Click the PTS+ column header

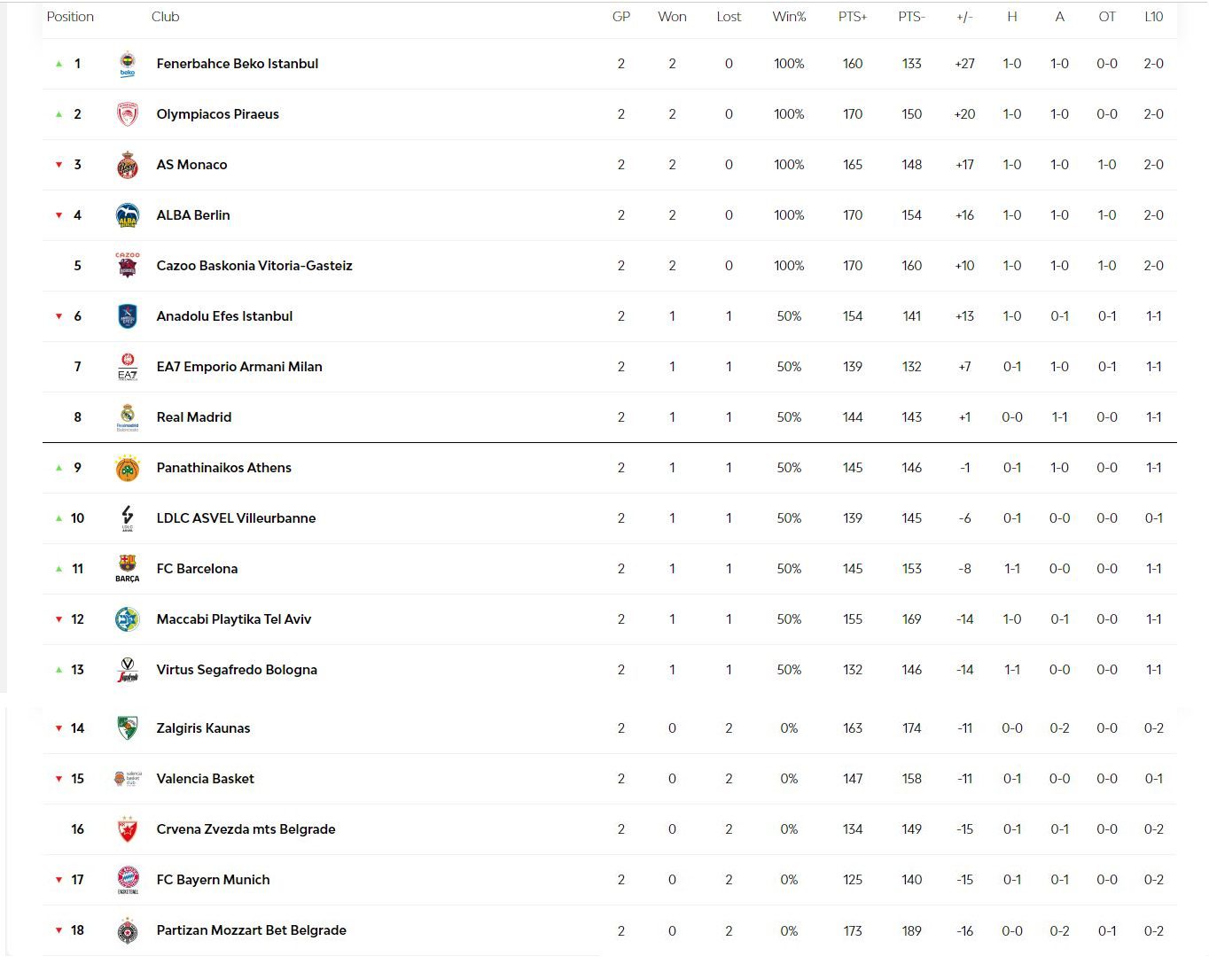click(853, 17)
